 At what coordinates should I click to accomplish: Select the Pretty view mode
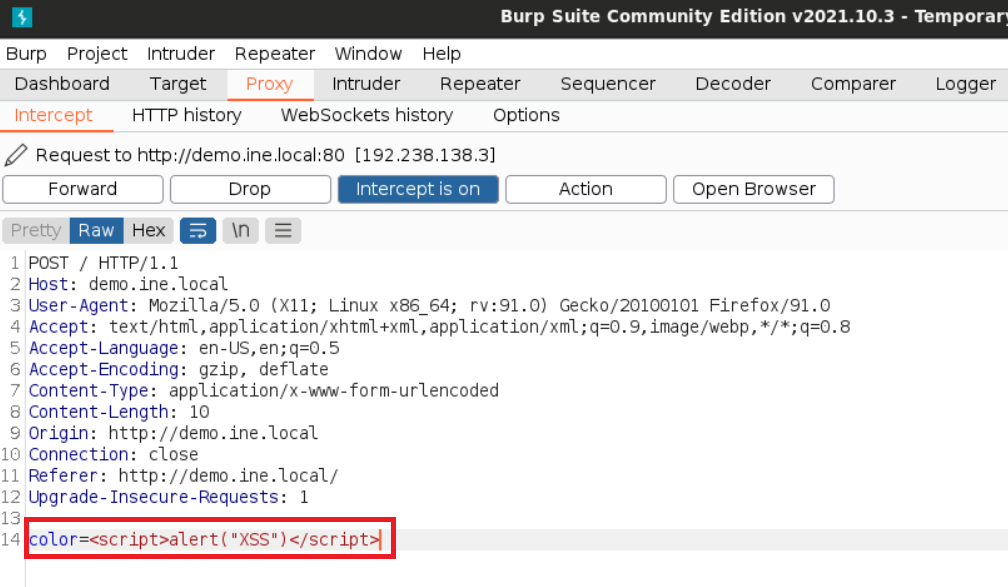[36, 230]
